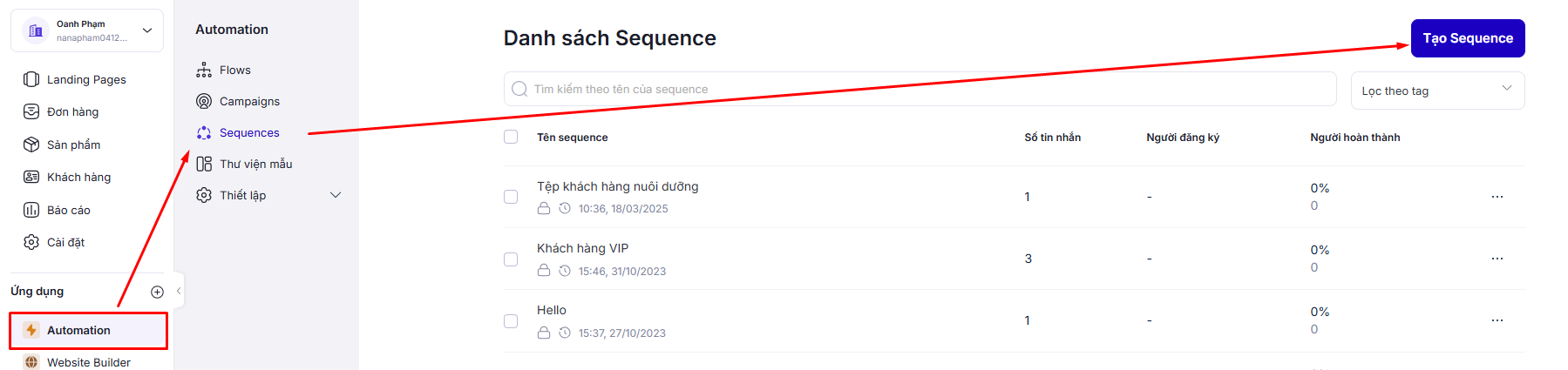1568x370 pixels.
Task: Open the Hello sequence link
Action: 552,310
